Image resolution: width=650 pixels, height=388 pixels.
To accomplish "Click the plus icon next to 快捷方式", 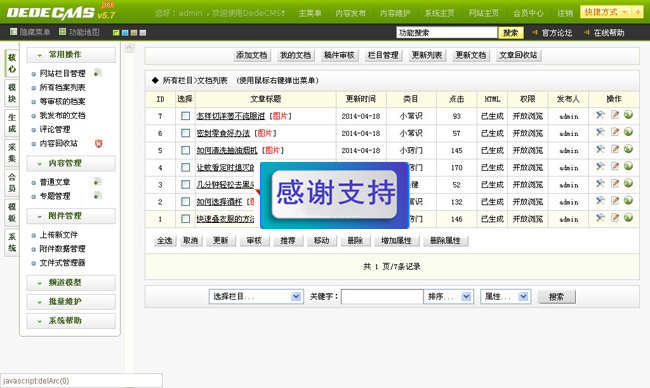I will pos(637,12).
